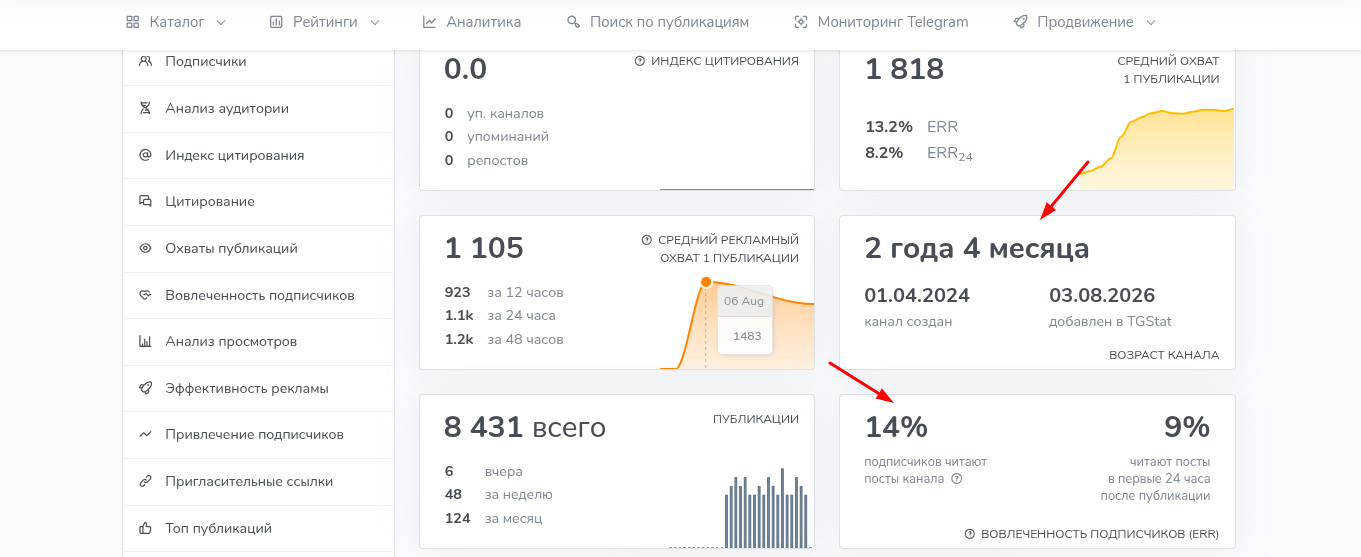
Task: Open the Рейтинги top menu
Action: 325,22
